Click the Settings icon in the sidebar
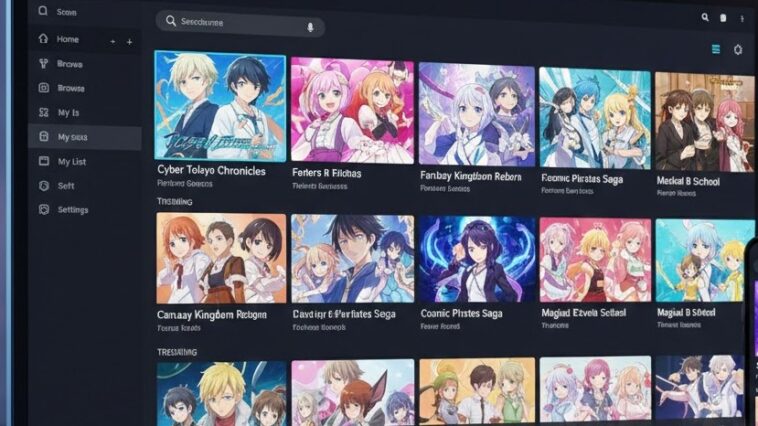This screenshot has width=758, height=426. [x=43, y=210]
